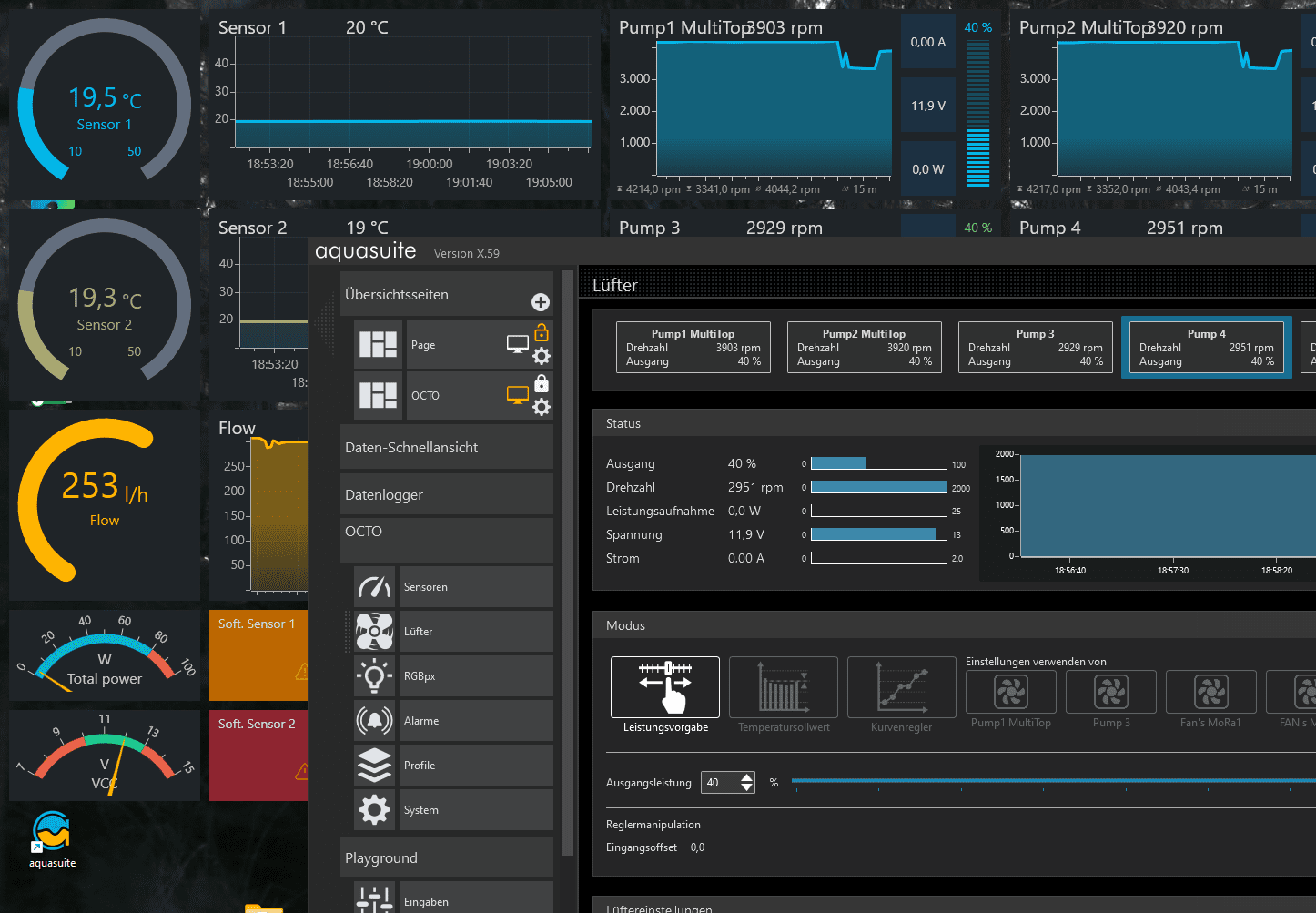The width and height of the screenshot is (1316, 913).
Task: Click inside the Ausgangsleistung value field
Action: 721,783
